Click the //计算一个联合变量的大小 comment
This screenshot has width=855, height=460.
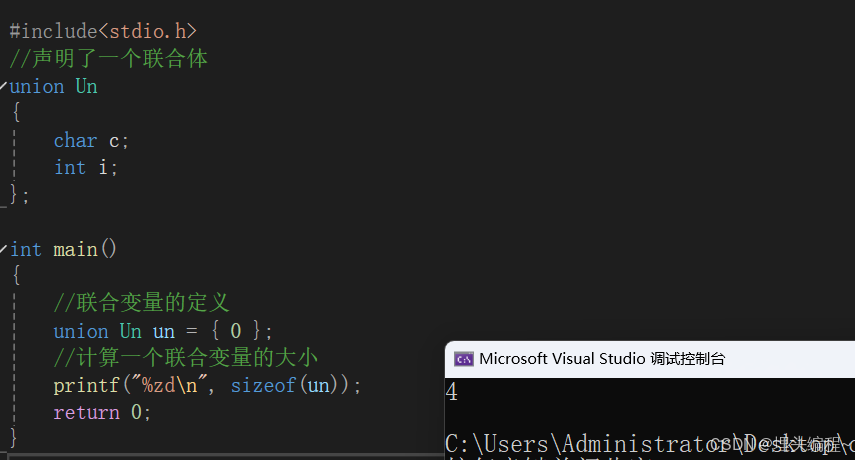click(x=185, y=358)
